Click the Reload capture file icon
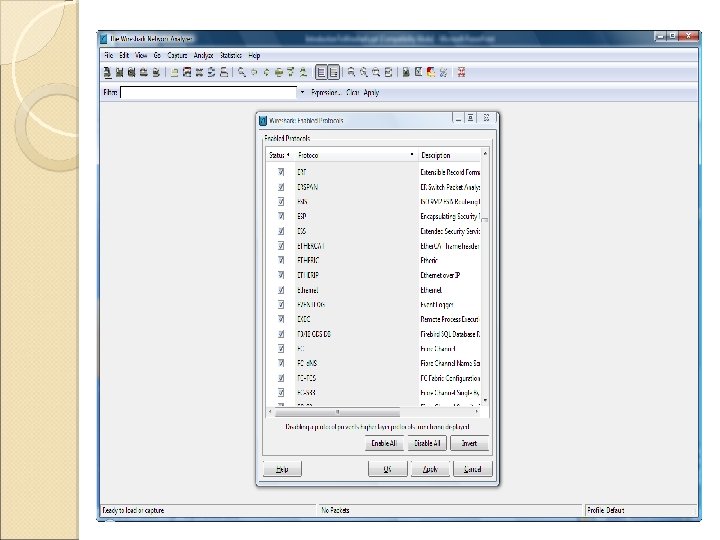720x540 pixels. coord(212,73)
